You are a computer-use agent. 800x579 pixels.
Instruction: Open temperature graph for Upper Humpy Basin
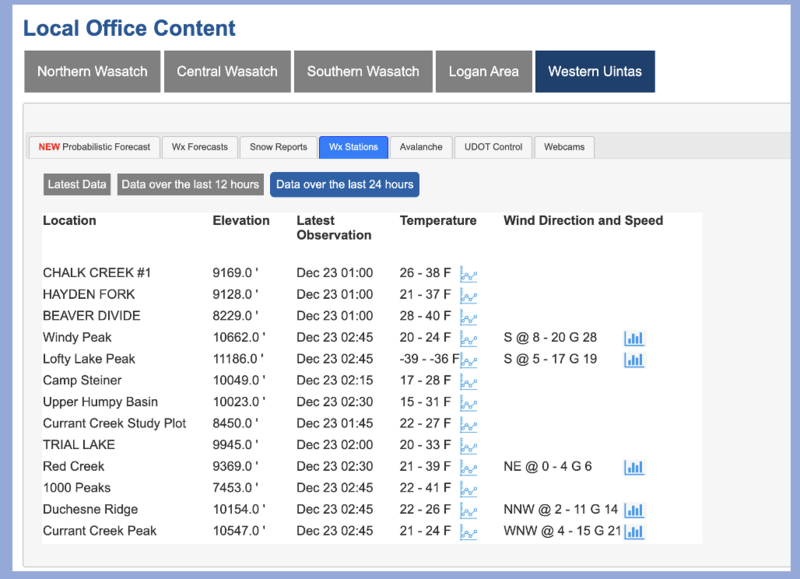[468, 403]
